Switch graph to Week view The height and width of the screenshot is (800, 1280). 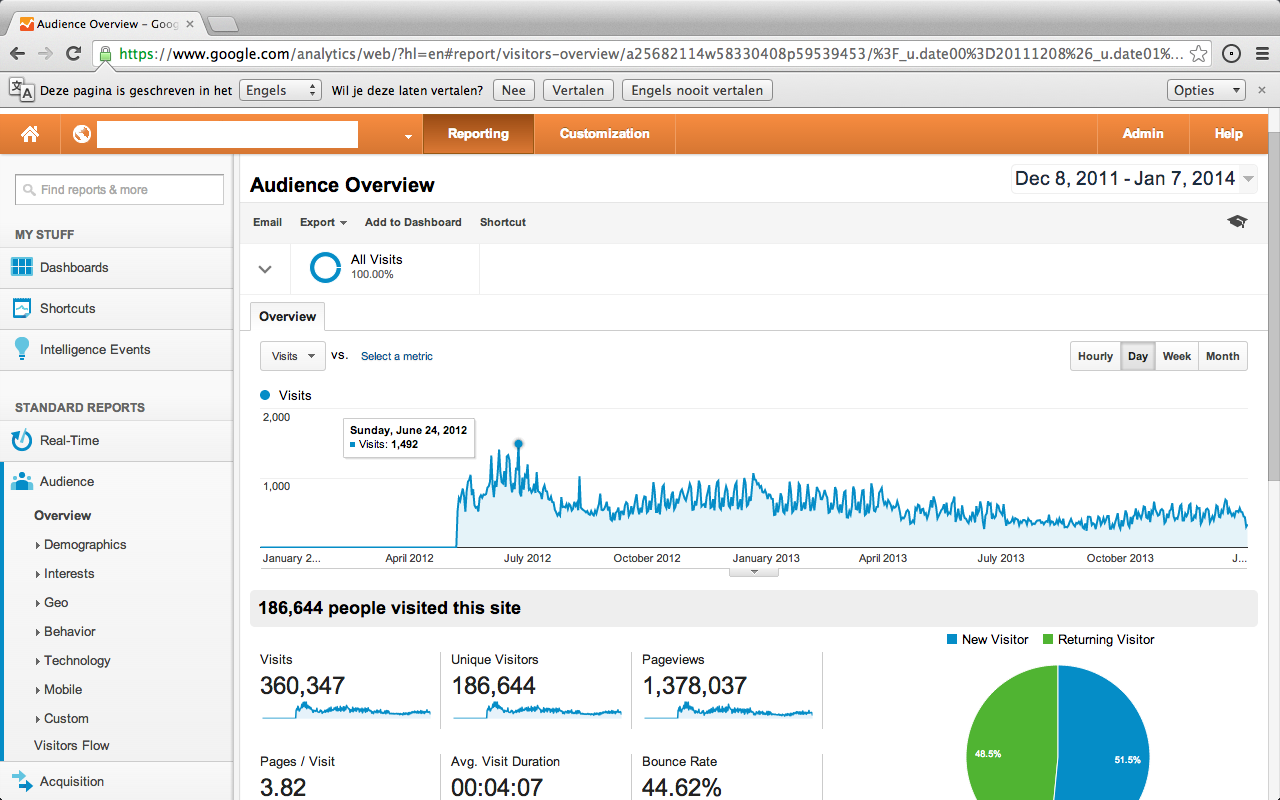click(1177, 356)
